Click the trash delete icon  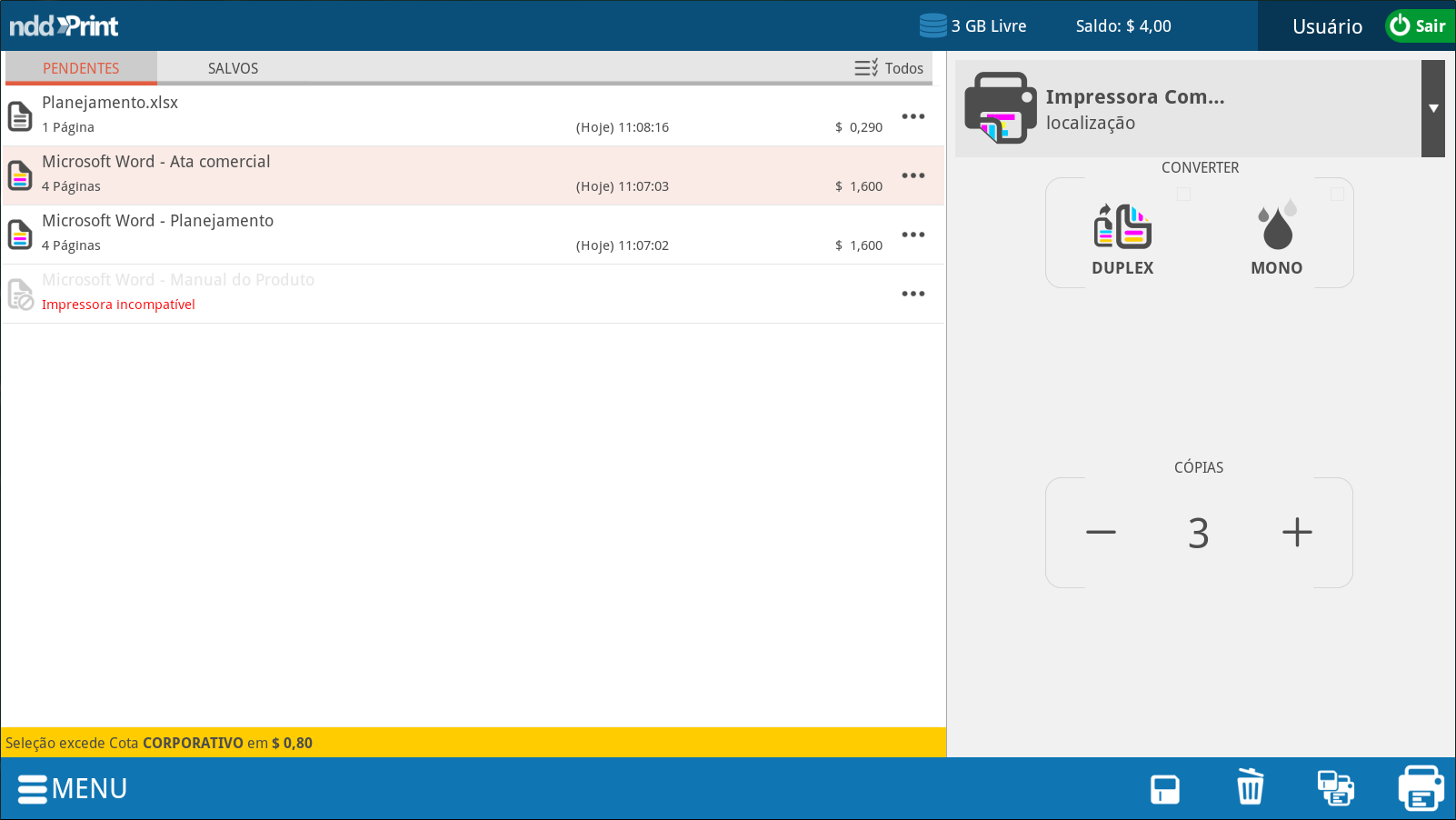tap(1250, 787)
